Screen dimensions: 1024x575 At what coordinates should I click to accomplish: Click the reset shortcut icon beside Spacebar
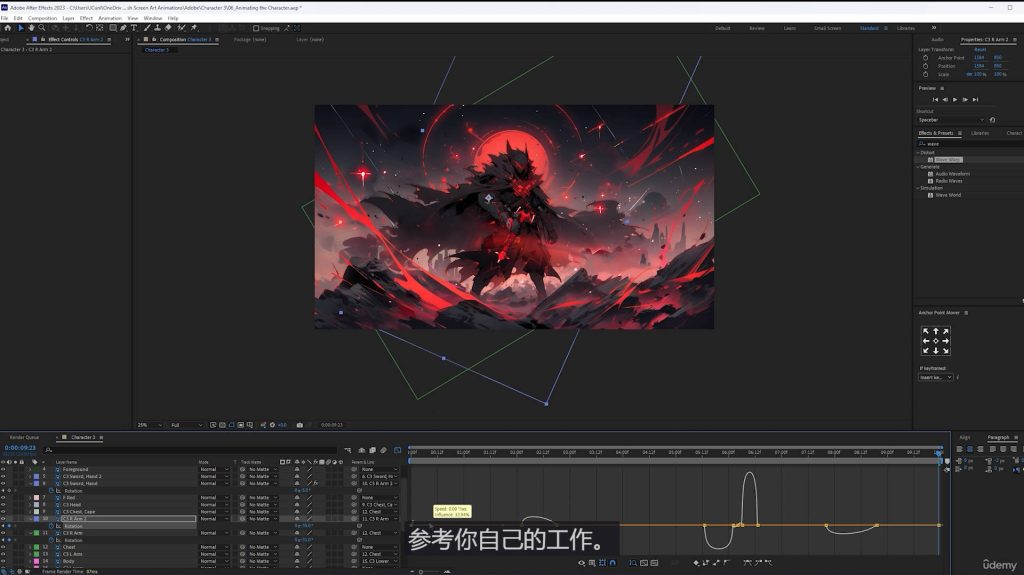coord(992,120)
